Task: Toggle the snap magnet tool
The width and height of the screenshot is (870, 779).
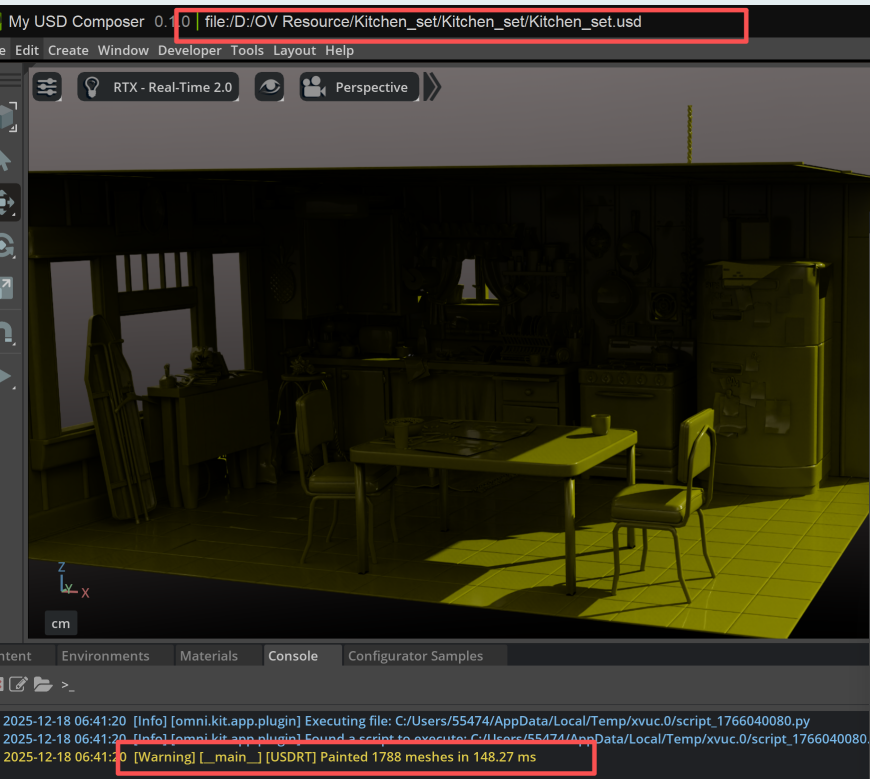Action: click(x=8, y=332)
